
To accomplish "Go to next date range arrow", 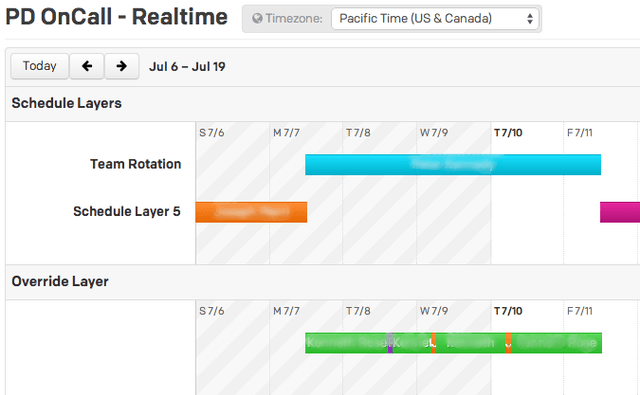I will point(122,66).
